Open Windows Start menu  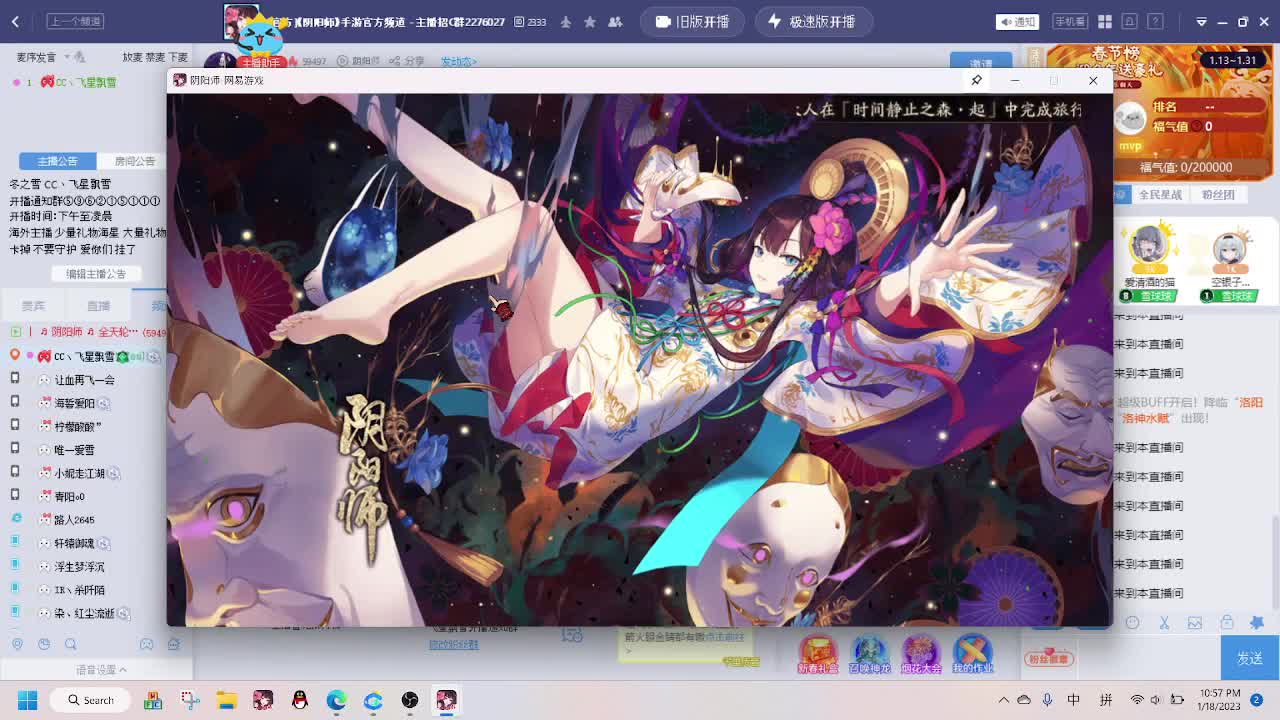tap(27, 700)
